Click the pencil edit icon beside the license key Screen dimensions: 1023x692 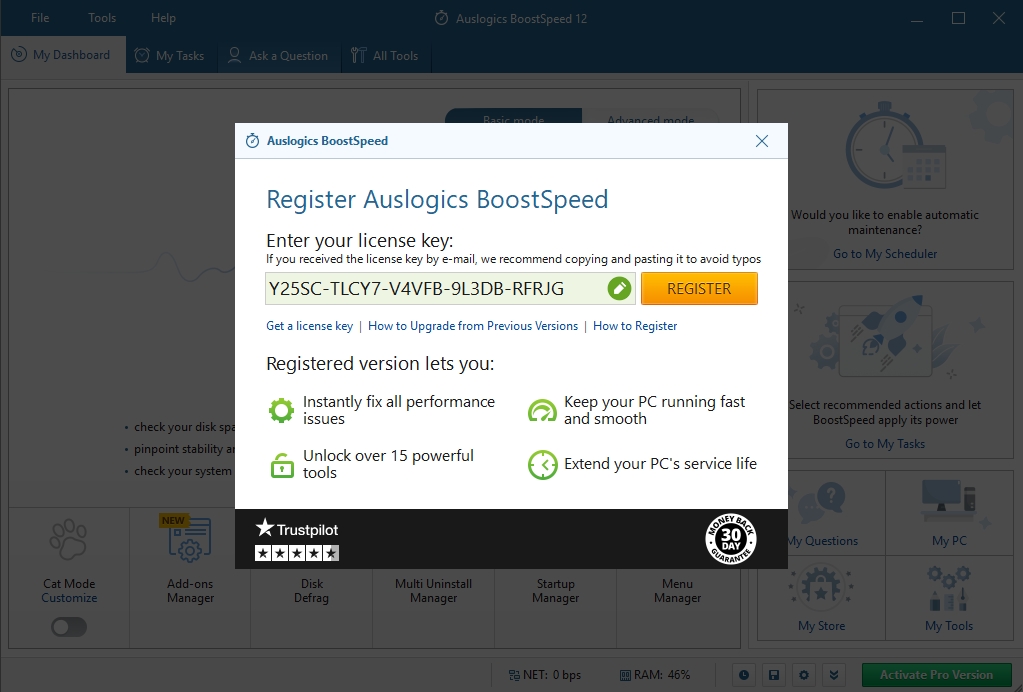(619, 288)
